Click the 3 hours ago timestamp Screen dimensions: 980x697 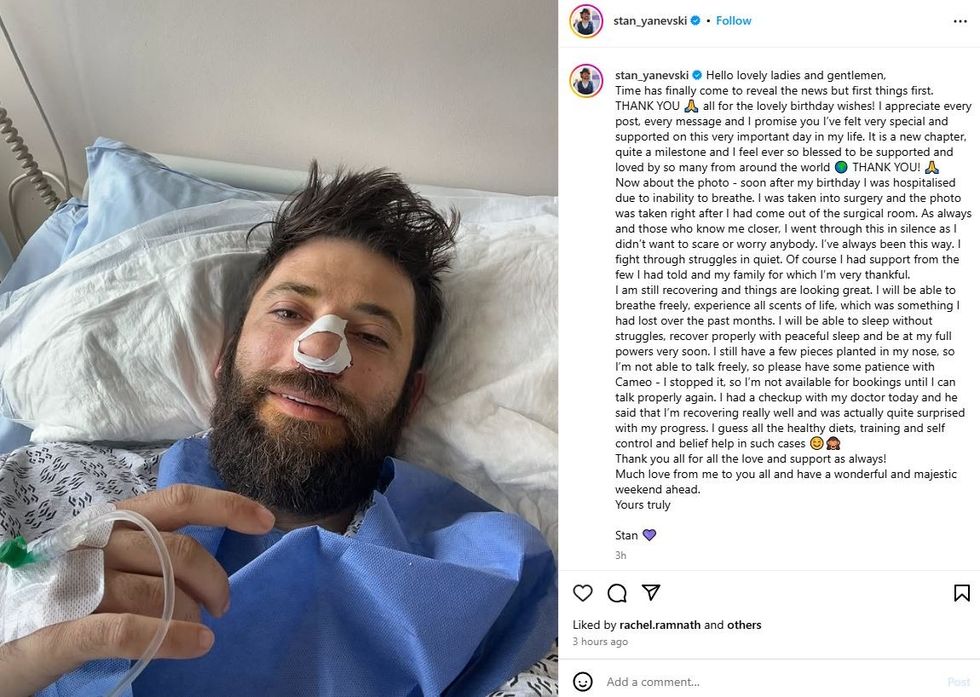(600, 641)
